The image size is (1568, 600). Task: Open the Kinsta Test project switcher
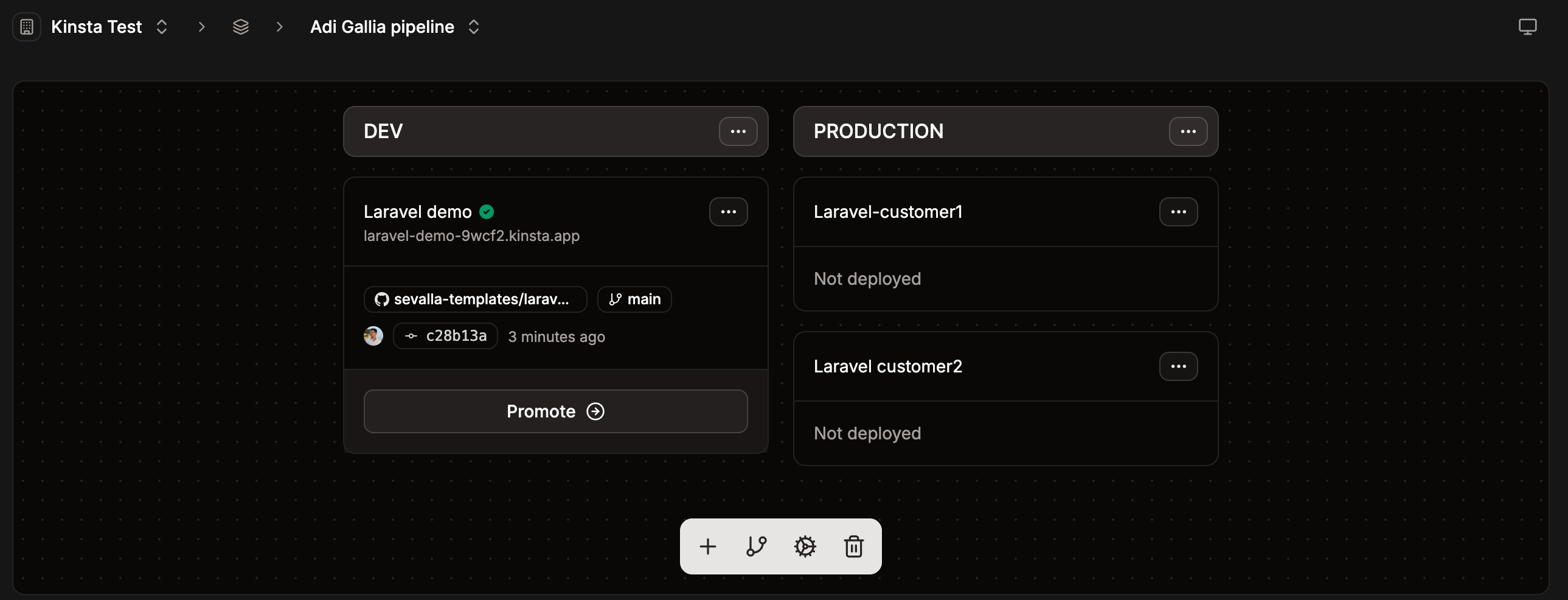coord(161,27)
